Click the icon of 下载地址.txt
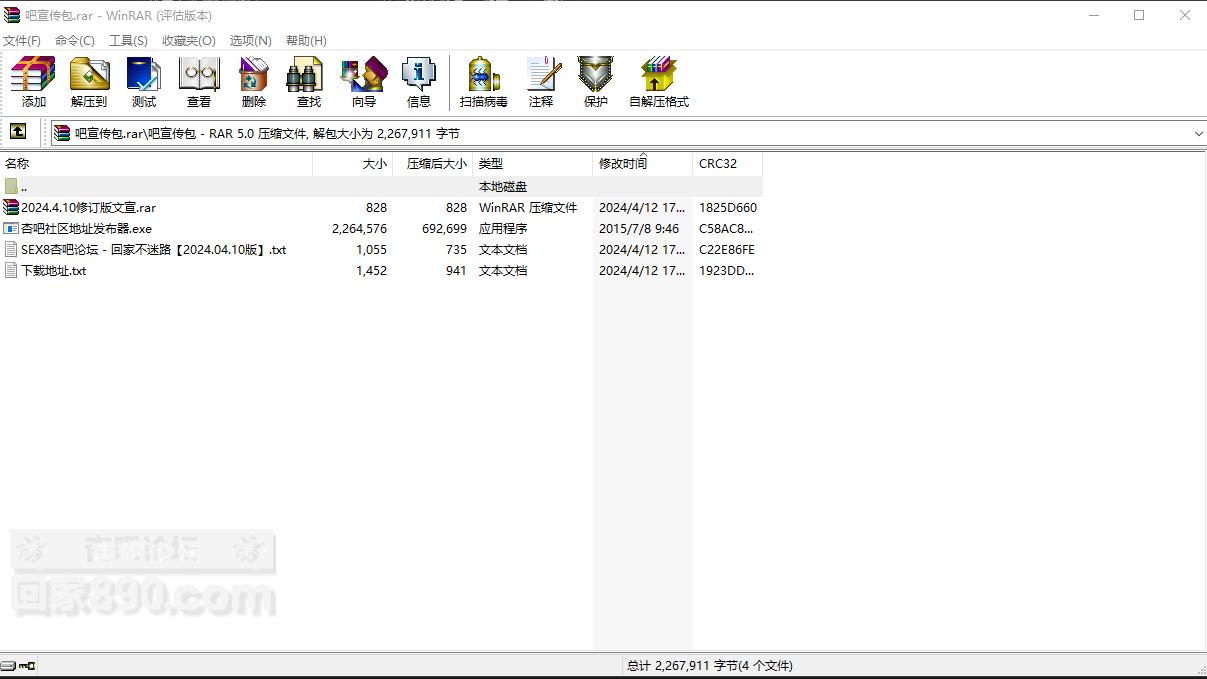1207x679 pixels. [11, 270]
